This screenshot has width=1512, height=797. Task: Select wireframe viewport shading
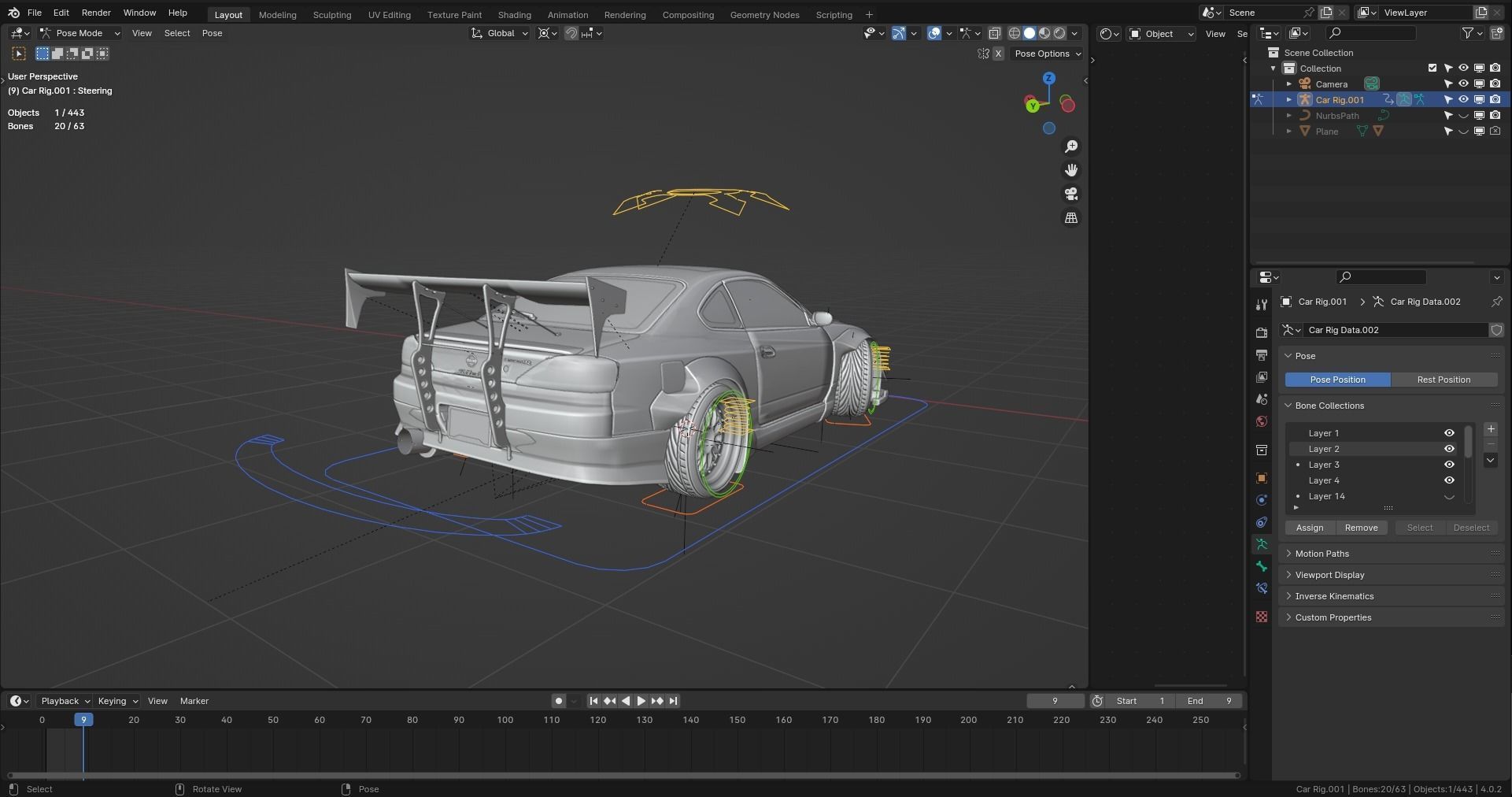tap(1015, 33)
